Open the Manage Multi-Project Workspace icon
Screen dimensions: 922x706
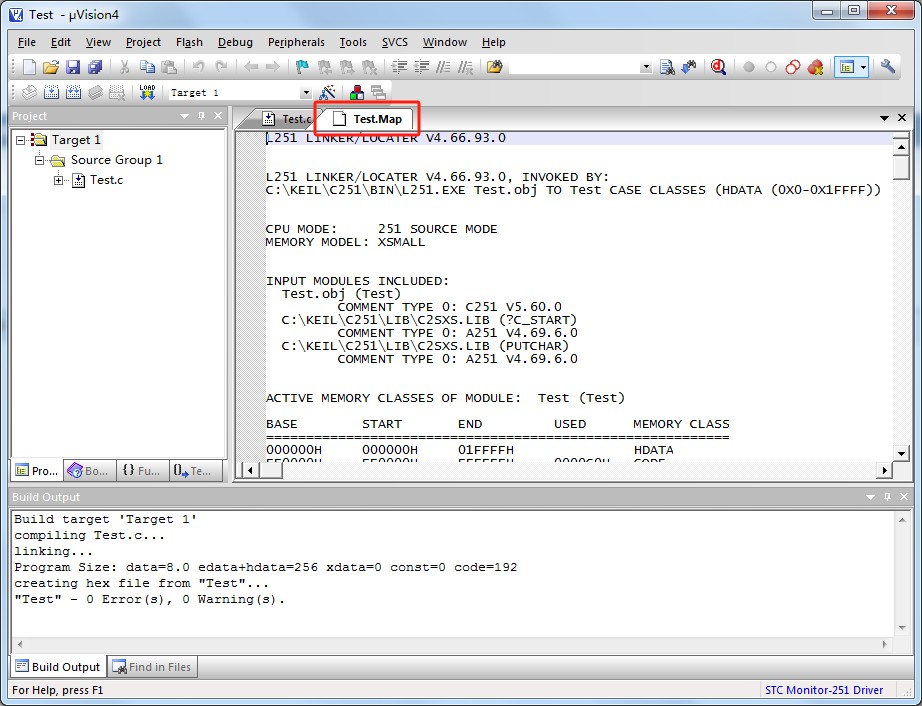click(x=379, y=92)
